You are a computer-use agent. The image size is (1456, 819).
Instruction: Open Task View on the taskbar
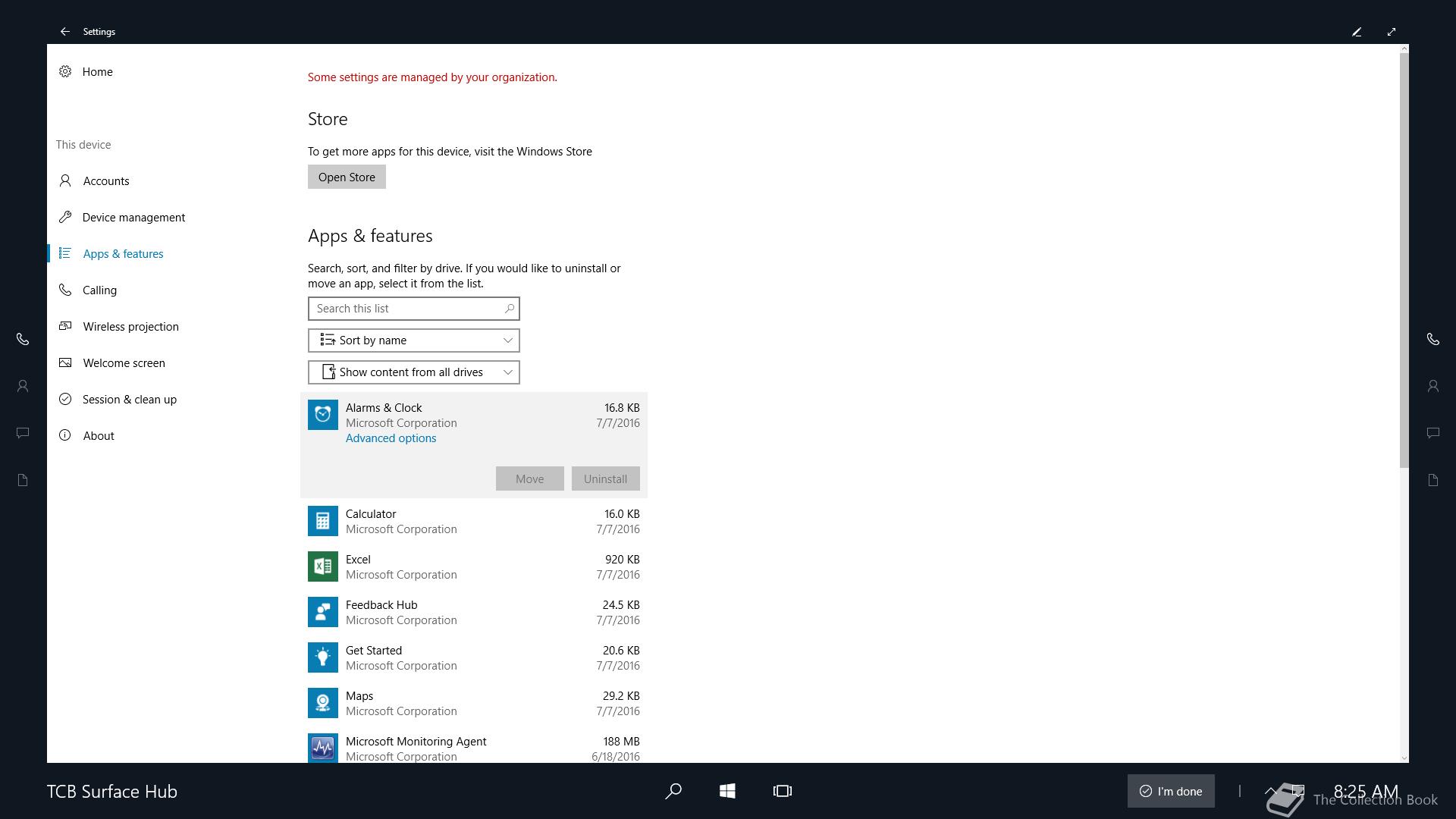[x=782, y=791]
